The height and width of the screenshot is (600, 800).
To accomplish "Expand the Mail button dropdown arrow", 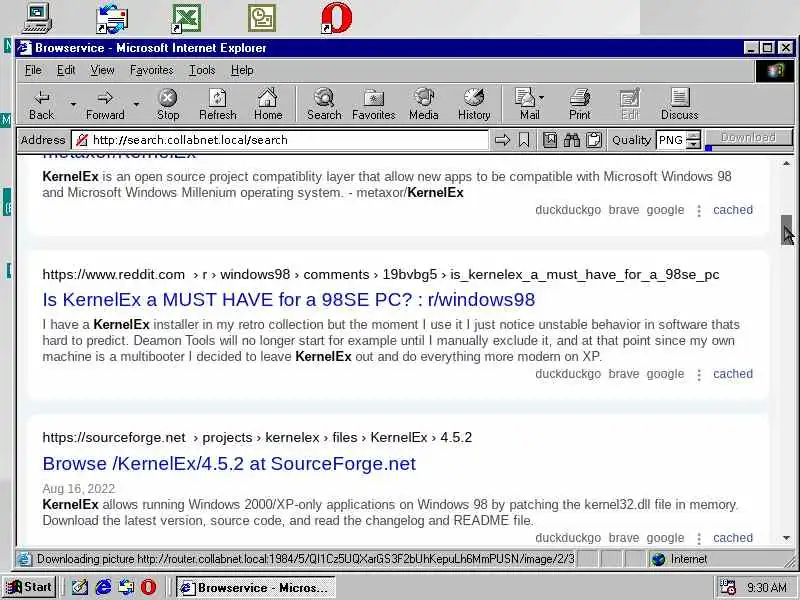I will (541, 97).
